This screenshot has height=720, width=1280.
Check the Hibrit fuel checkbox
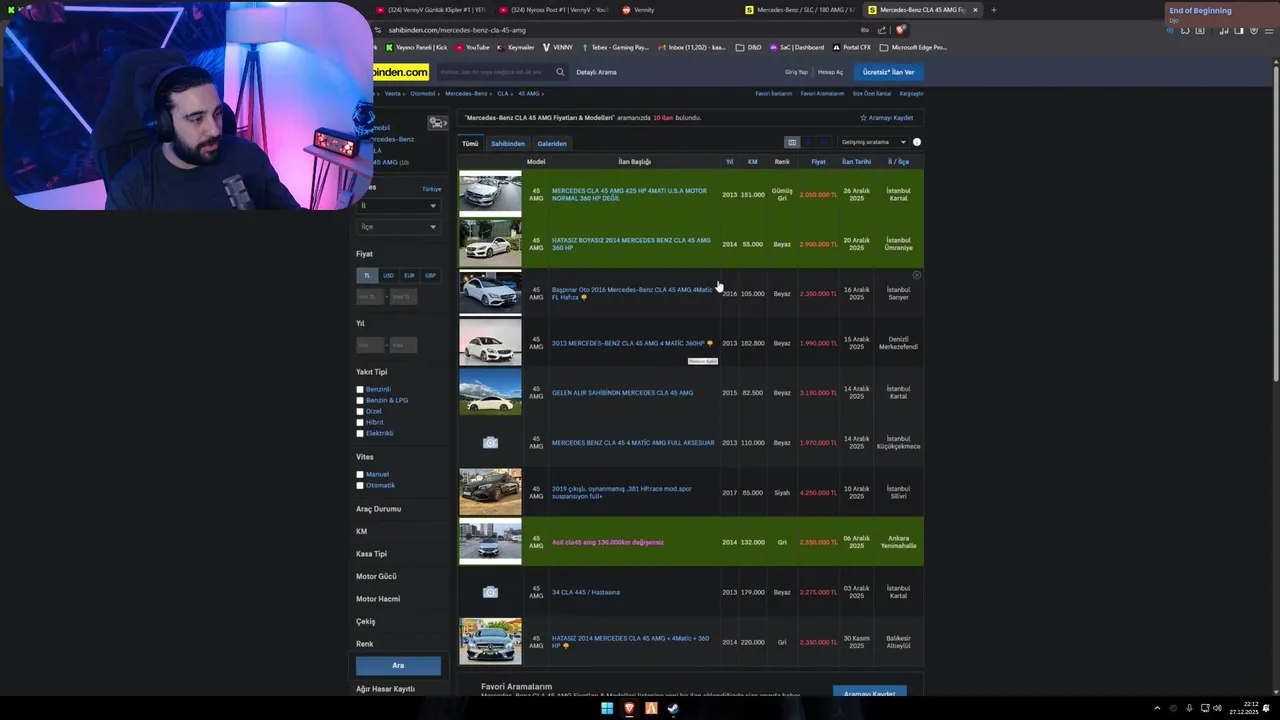click(360, 422)
